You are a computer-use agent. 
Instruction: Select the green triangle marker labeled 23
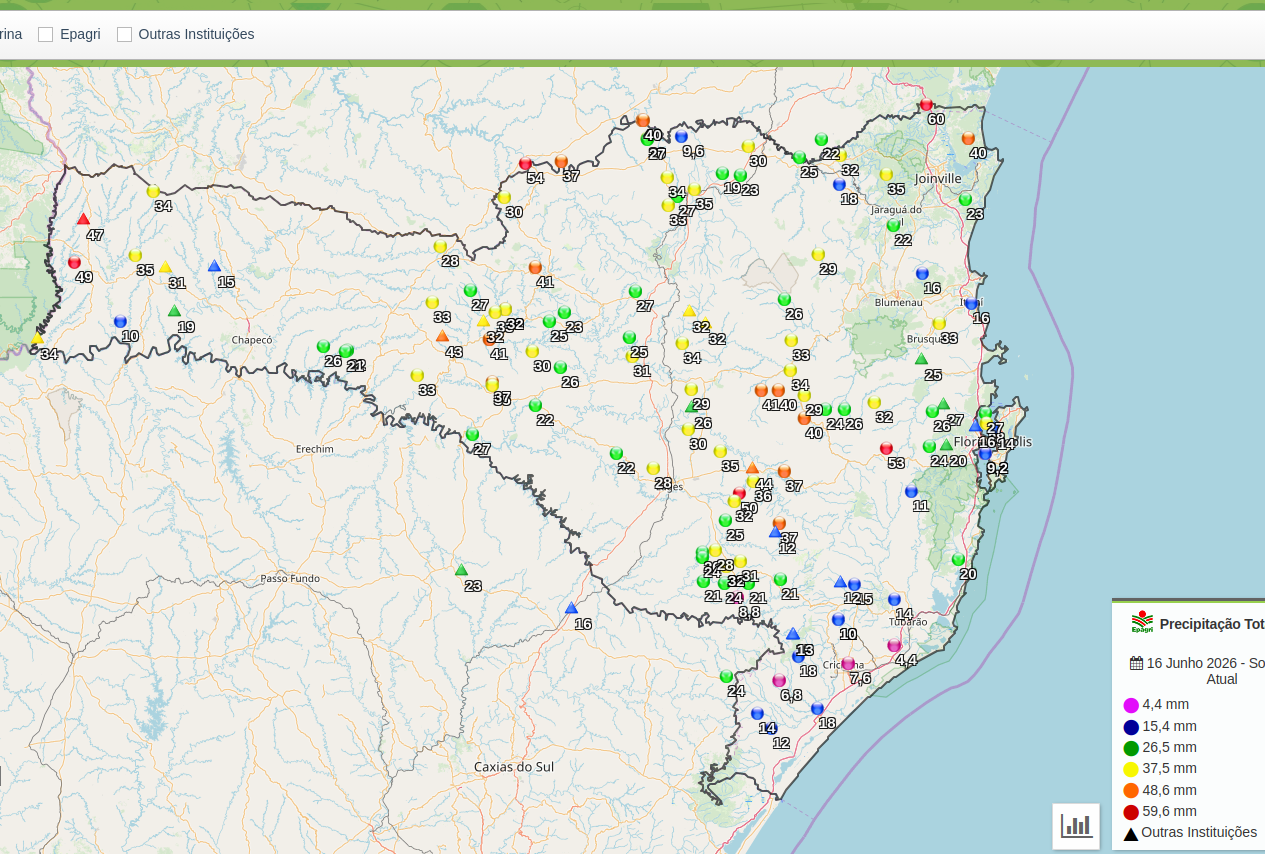pyautogui.click(x=461, y=570)
